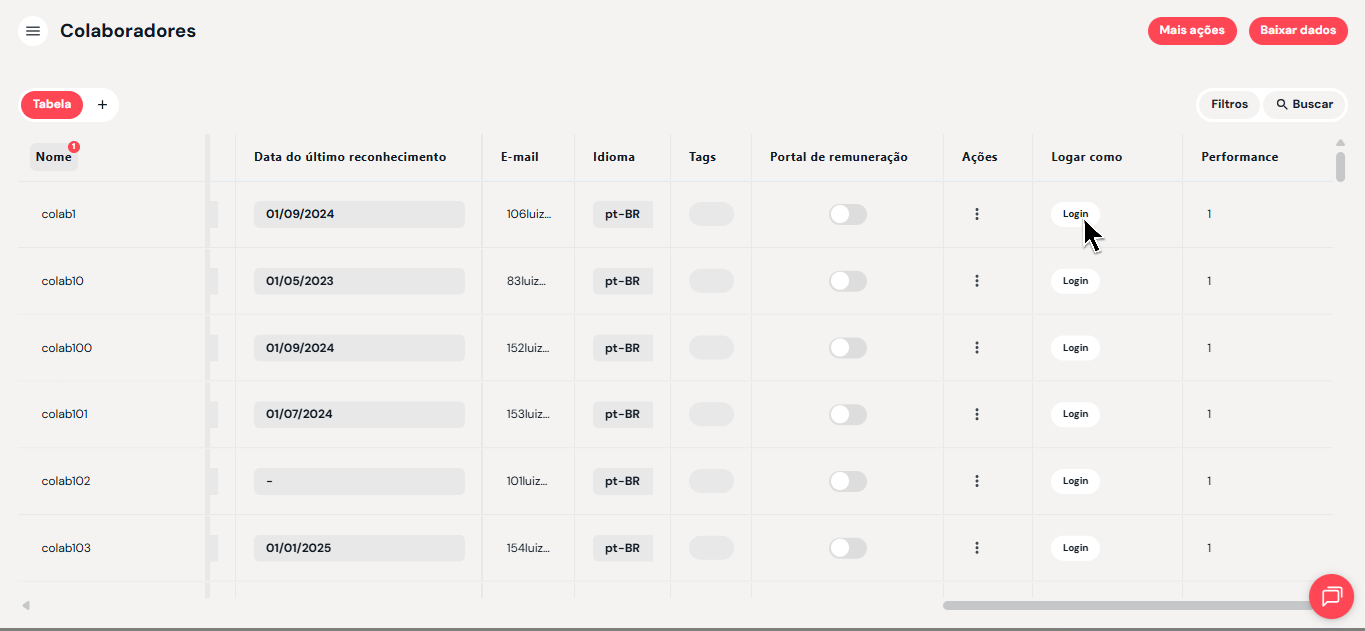Viewport: 1365px width, 631px height.
Task: Open search with the Buscar magnifier
Action: click(x=1304, y=104)
